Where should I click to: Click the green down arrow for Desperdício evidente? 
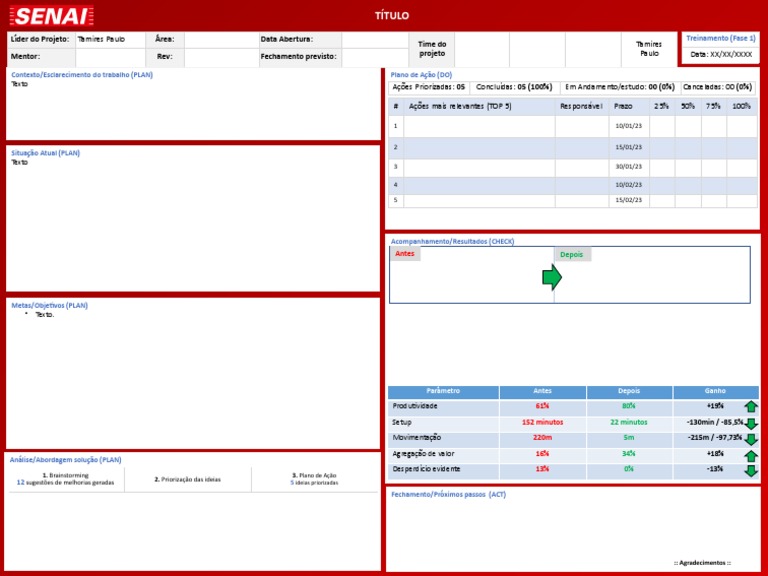pyautogui.click(x=750, y=470)
